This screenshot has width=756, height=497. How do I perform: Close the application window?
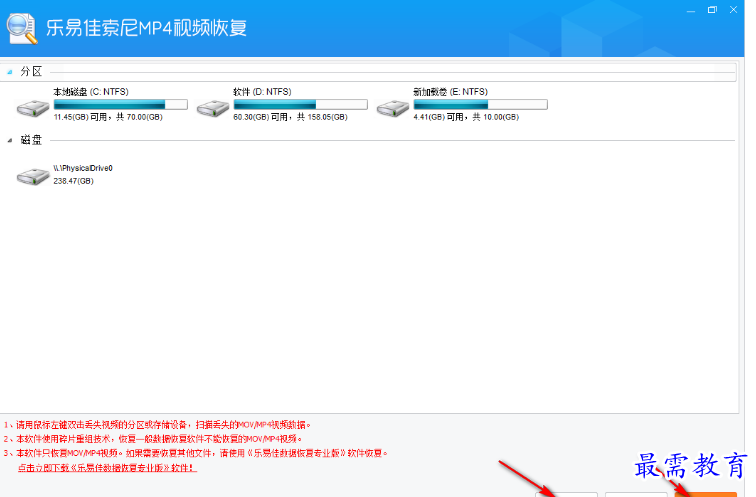coord(733,10)
